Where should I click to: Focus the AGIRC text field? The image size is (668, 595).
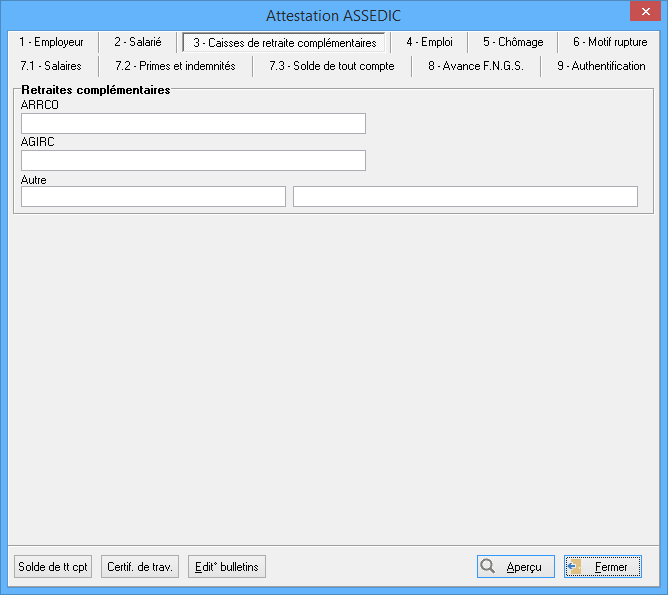(x=193, y=161)
